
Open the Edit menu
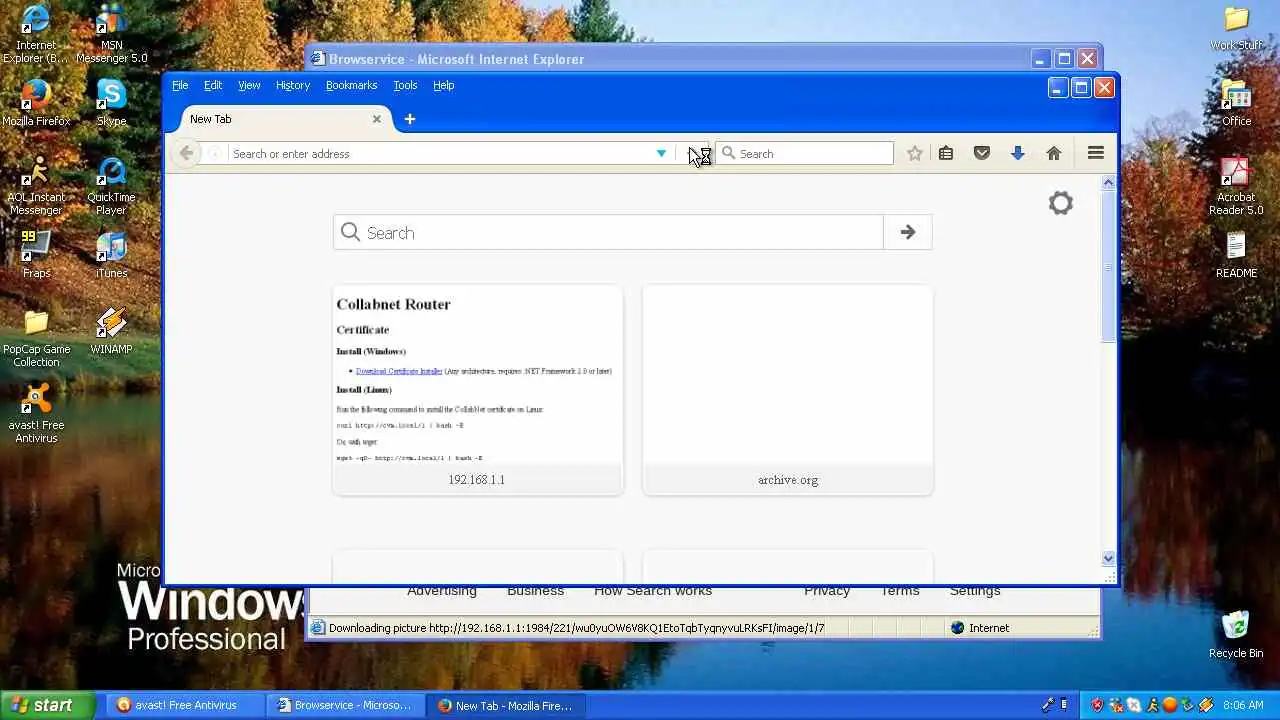[213, 85]
